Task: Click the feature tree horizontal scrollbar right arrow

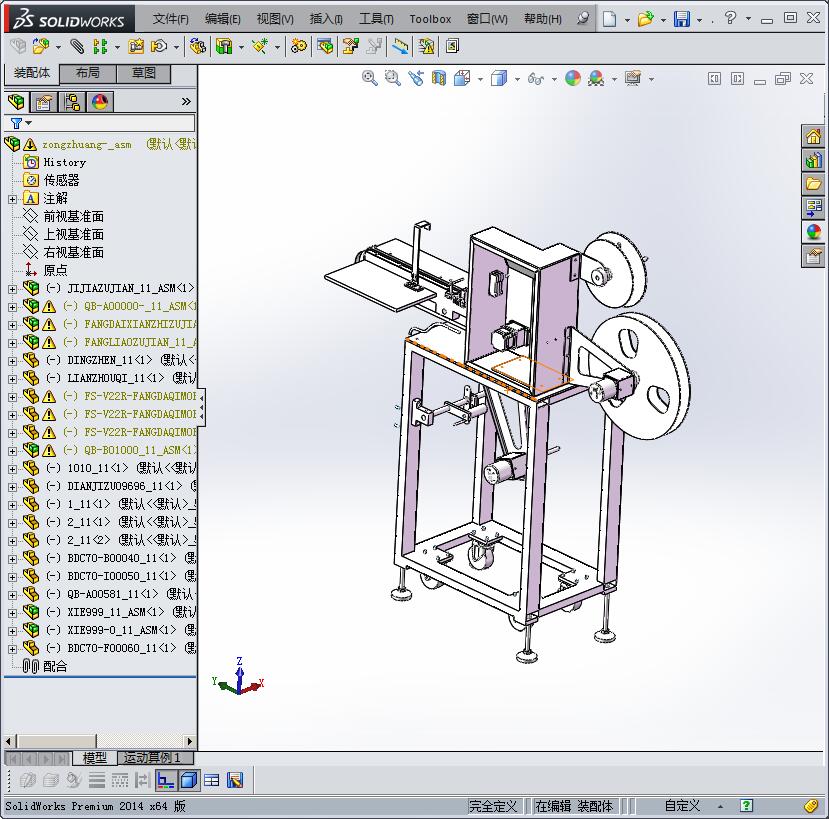Action: pyautogui.click(x=190, y=741)
